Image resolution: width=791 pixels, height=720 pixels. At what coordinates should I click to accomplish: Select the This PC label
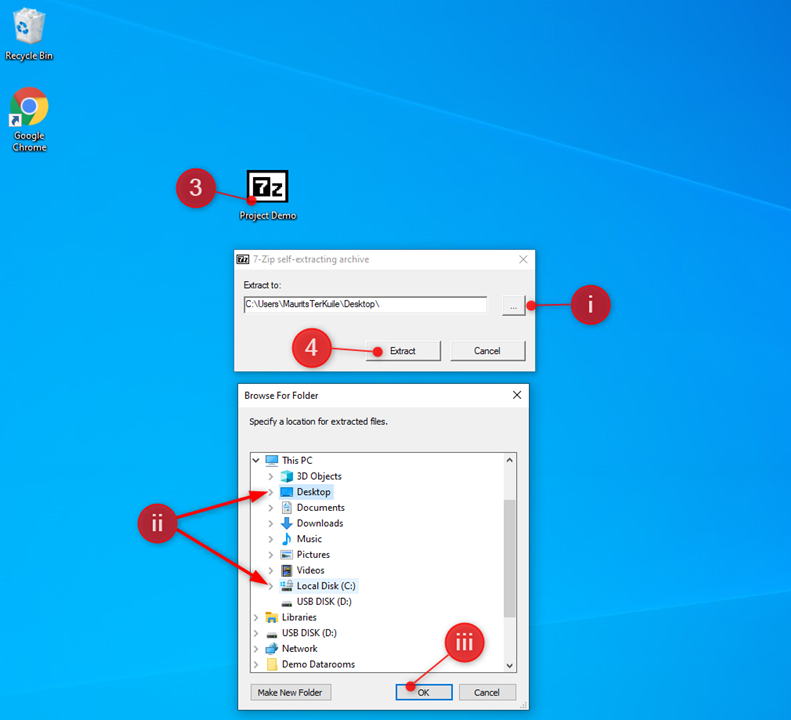click(297, 460)
